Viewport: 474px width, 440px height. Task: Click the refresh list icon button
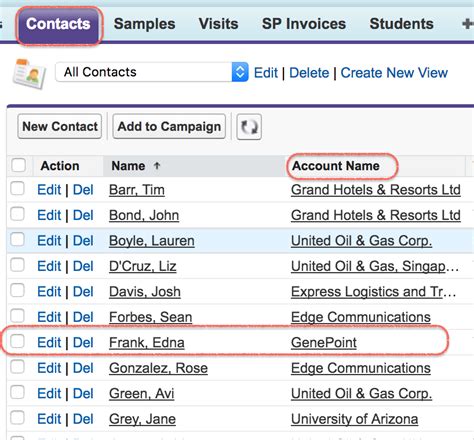249,127
